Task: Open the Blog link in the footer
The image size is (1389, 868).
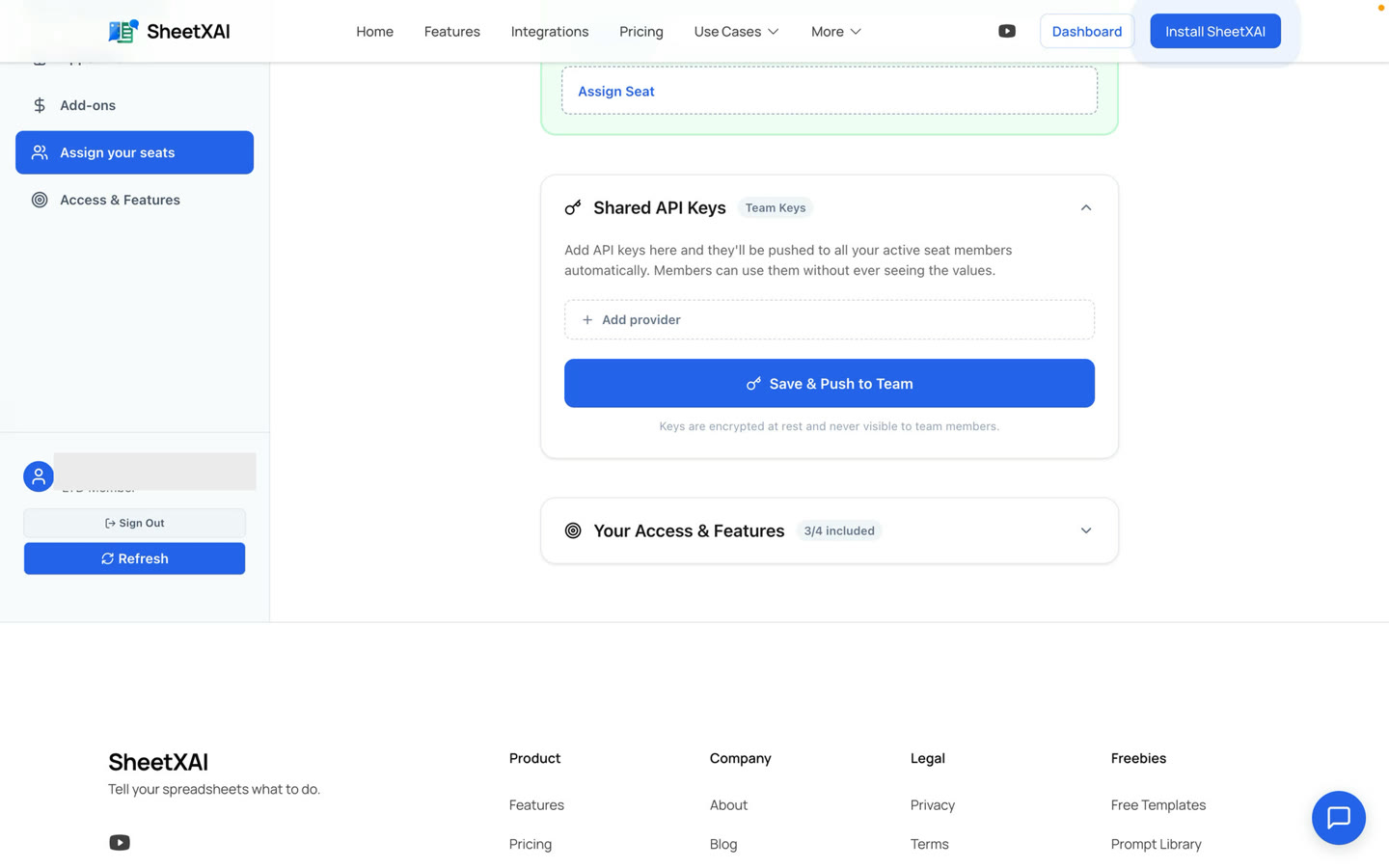Action: [x=723, y=844]
